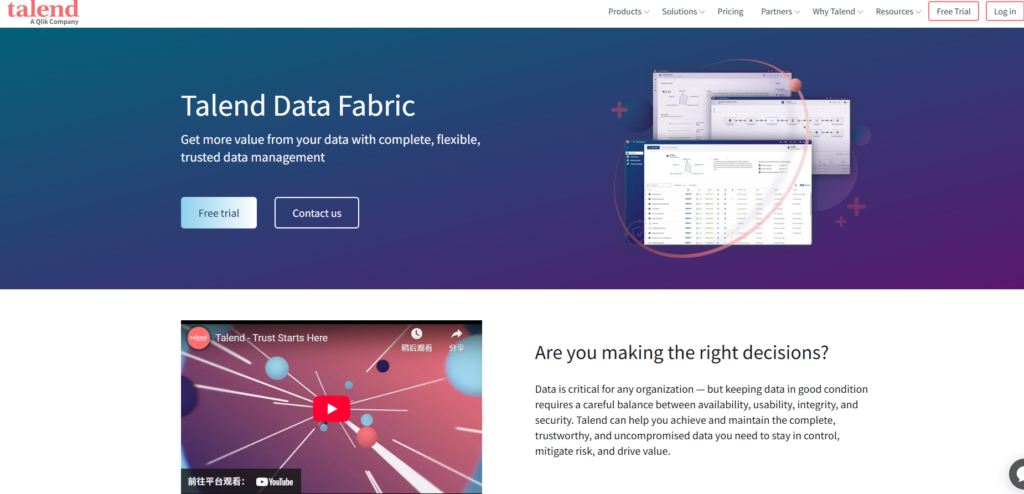
Task: Expand the Resources dropdown
Action: click(898, 12)
